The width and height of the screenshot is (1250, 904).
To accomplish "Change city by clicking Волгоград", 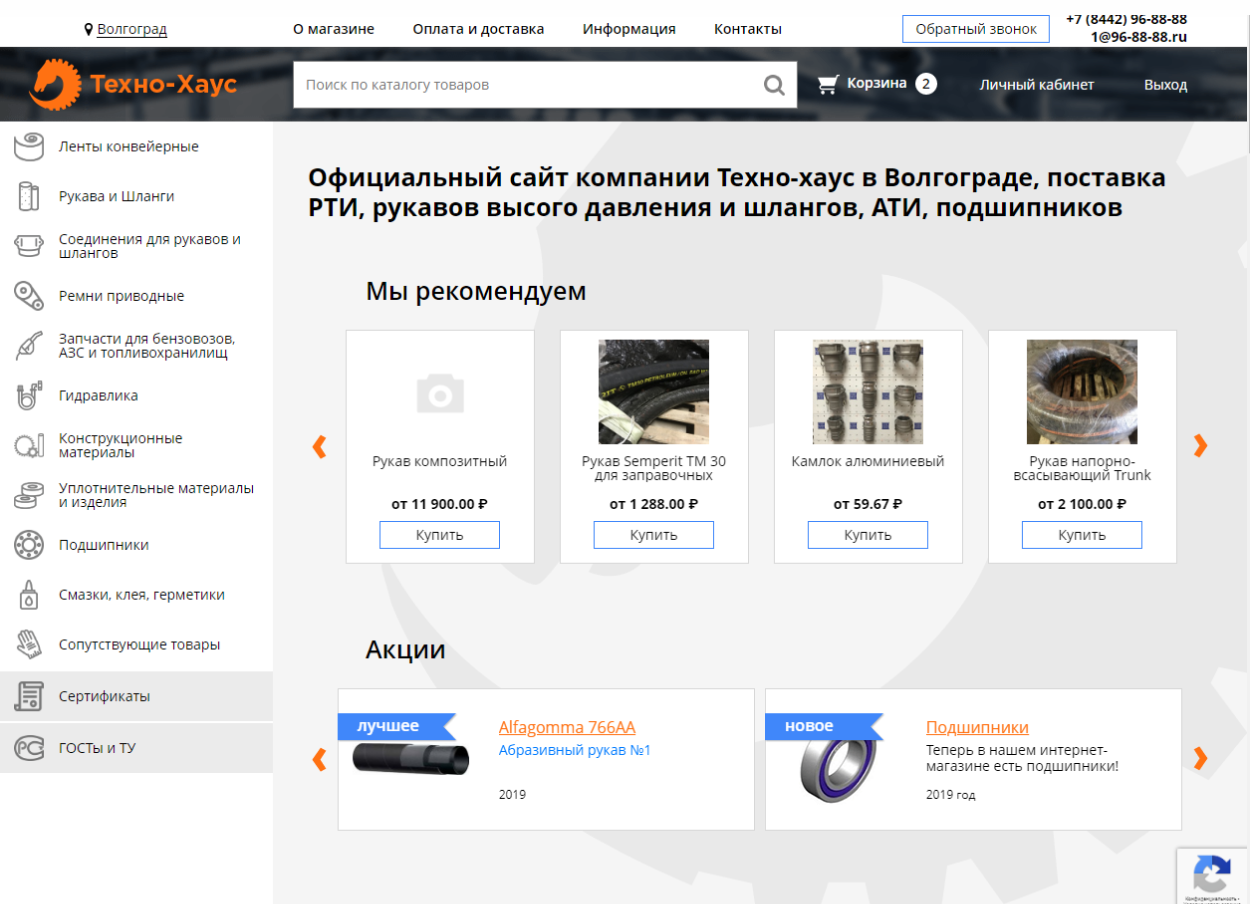I will point(132,29).
